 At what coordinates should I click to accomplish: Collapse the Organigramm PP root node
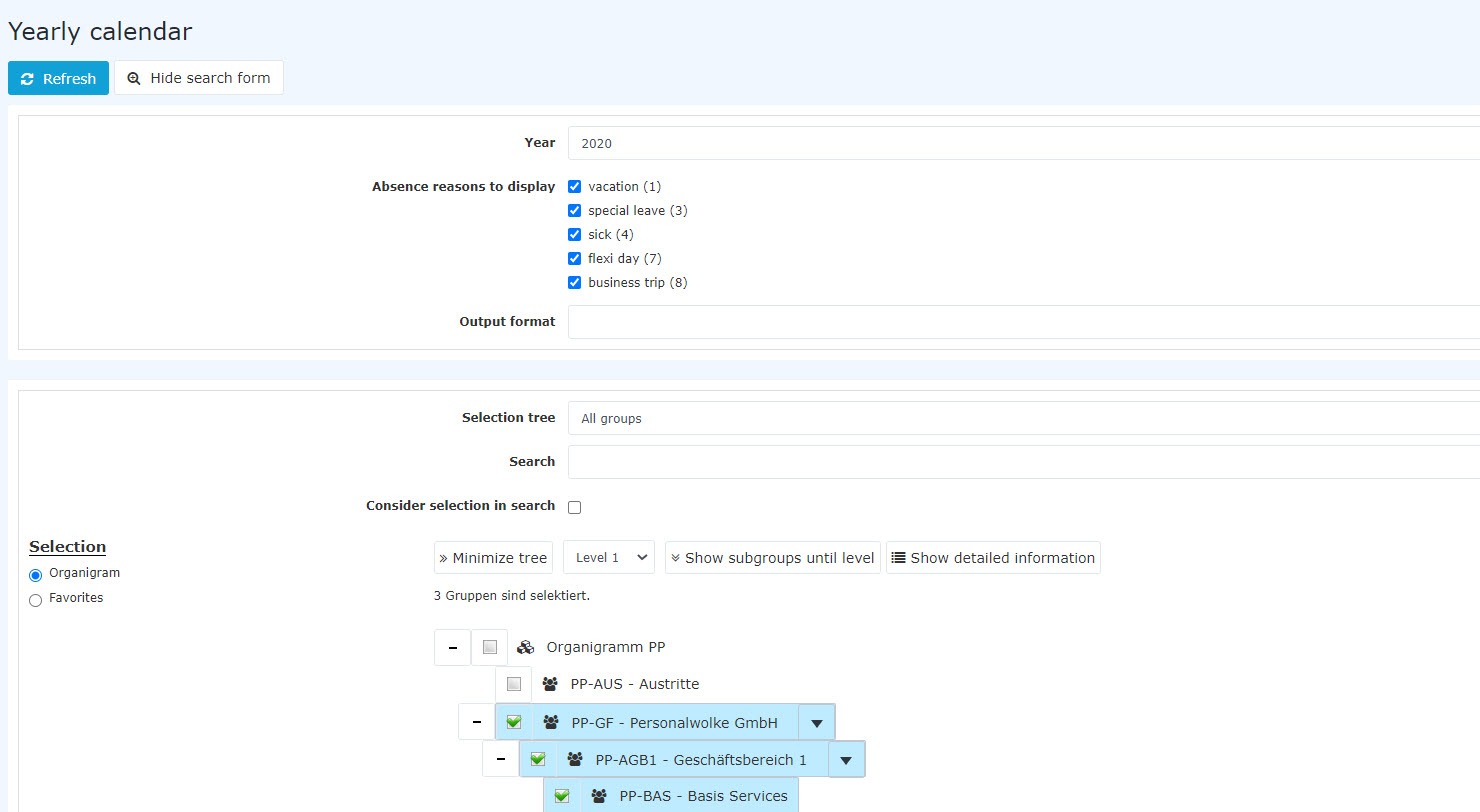click(452, 647)
